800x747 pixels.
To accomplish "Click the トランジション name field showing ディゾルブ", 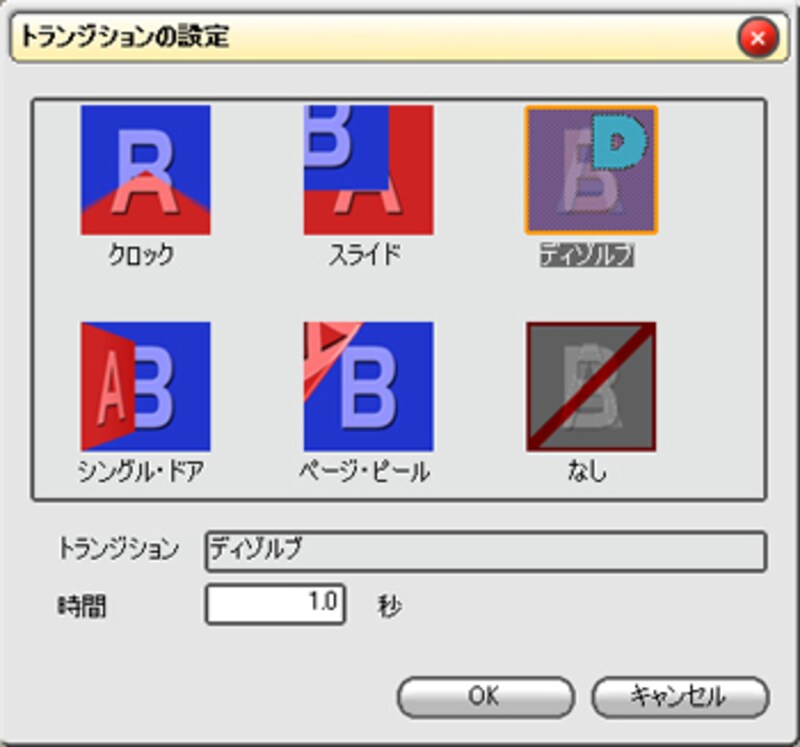I will click(x=485, y=551).
